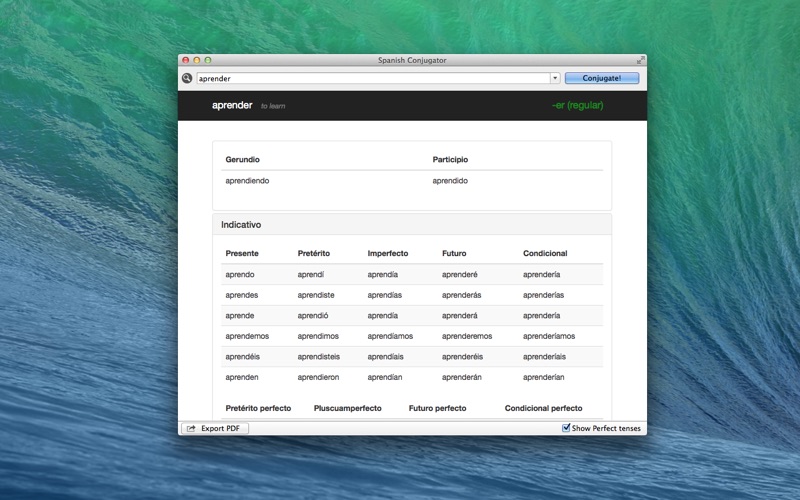Click the Spanish Conjugator window title
This screenshot has width=800, height=500.
(412, 60)
